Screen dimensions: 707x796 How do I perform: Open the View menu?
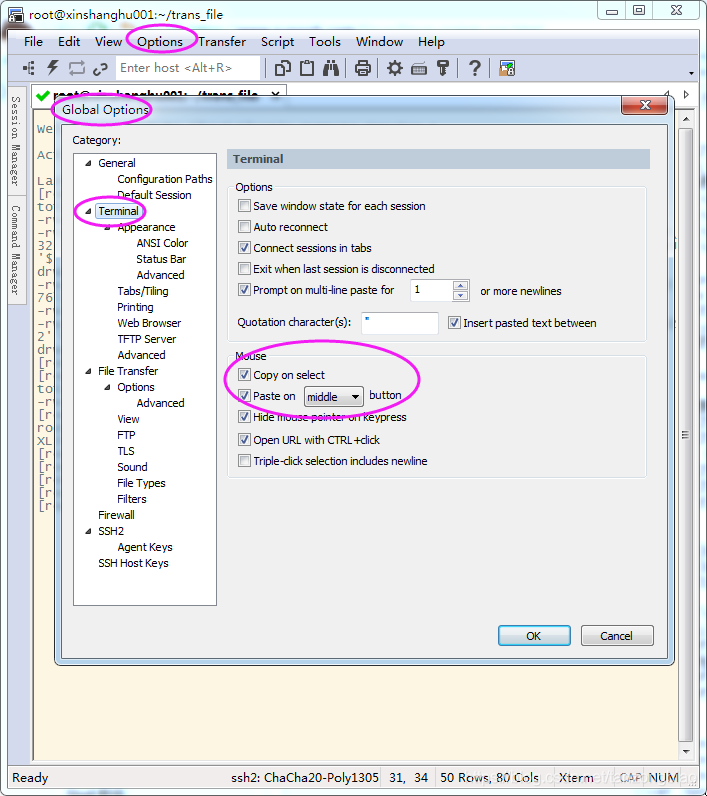[x=108, y=42]
